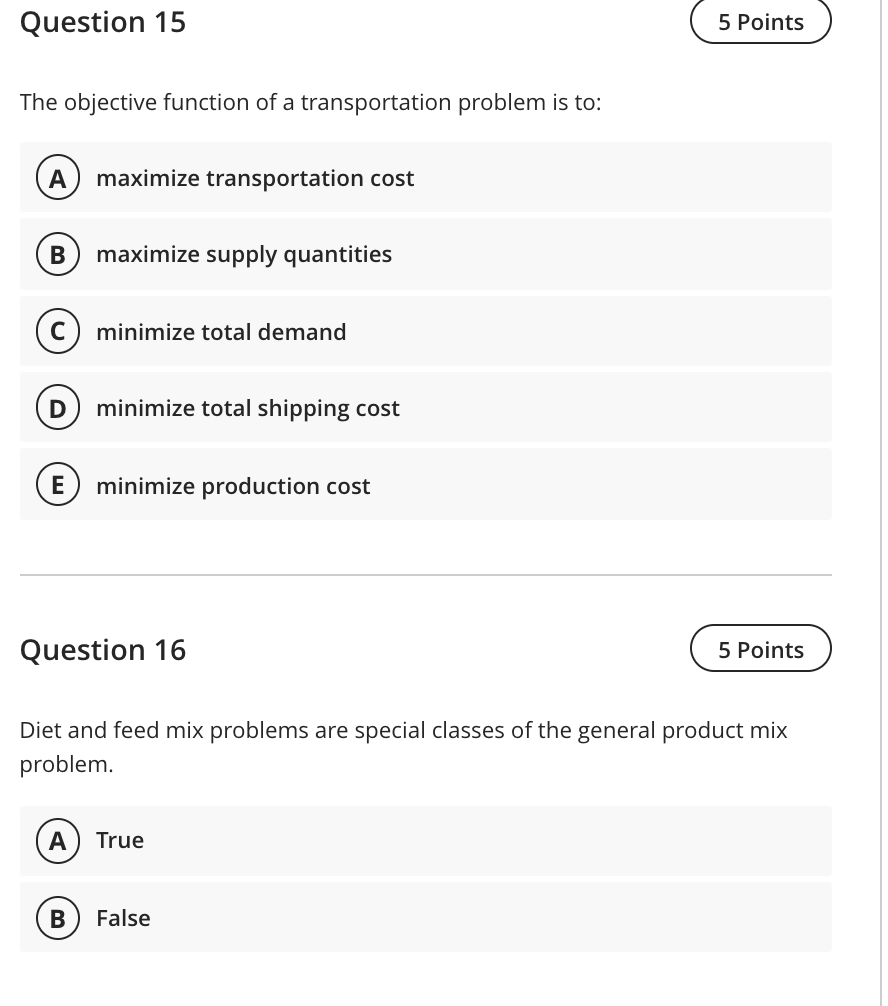Click the Question 15 heading
This screenshot has height=1006, width=888.
pyautogui.click(x=102, y=22)
